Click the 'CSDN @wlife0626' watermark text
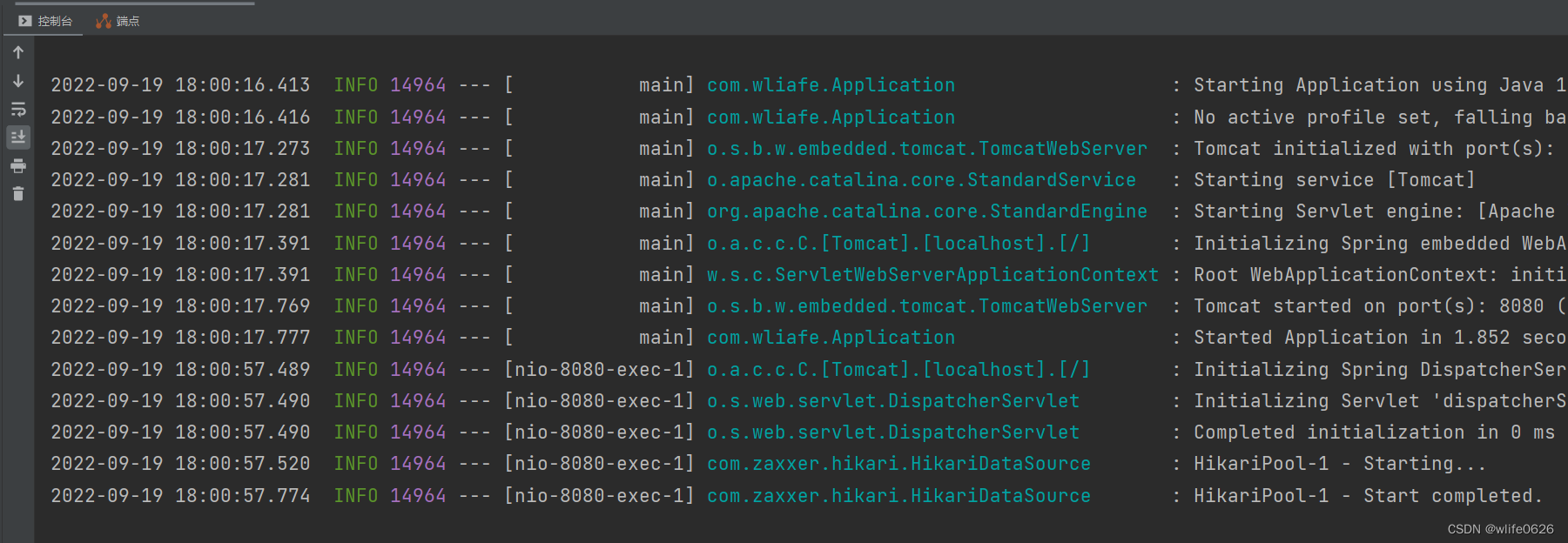 pos(1500,529)
